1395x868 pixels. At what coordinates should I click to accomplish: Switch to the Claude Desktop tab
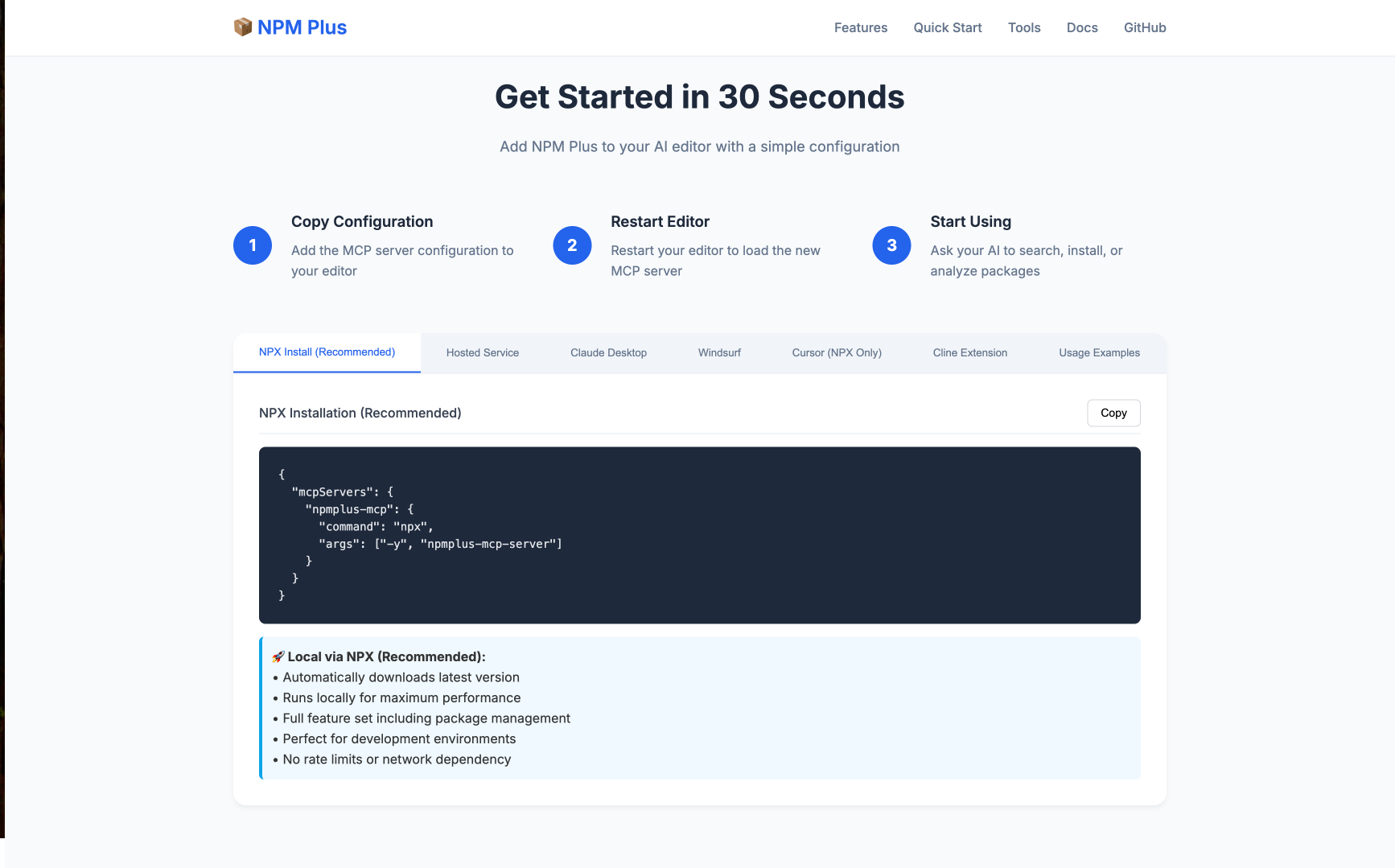click(608, 353)
